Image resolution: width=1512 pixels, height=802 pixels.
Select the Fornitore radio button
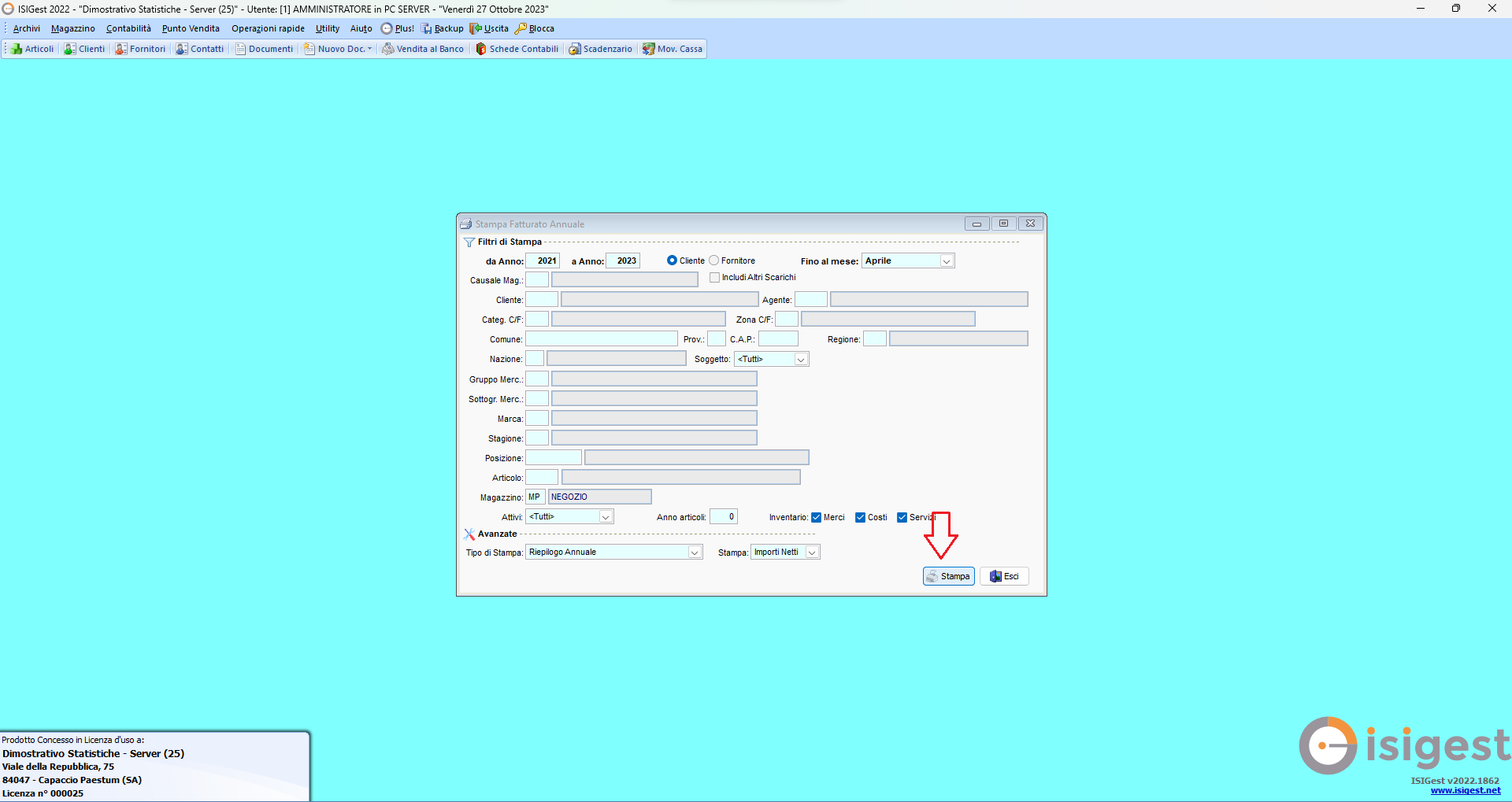click(x=713, y=261)
